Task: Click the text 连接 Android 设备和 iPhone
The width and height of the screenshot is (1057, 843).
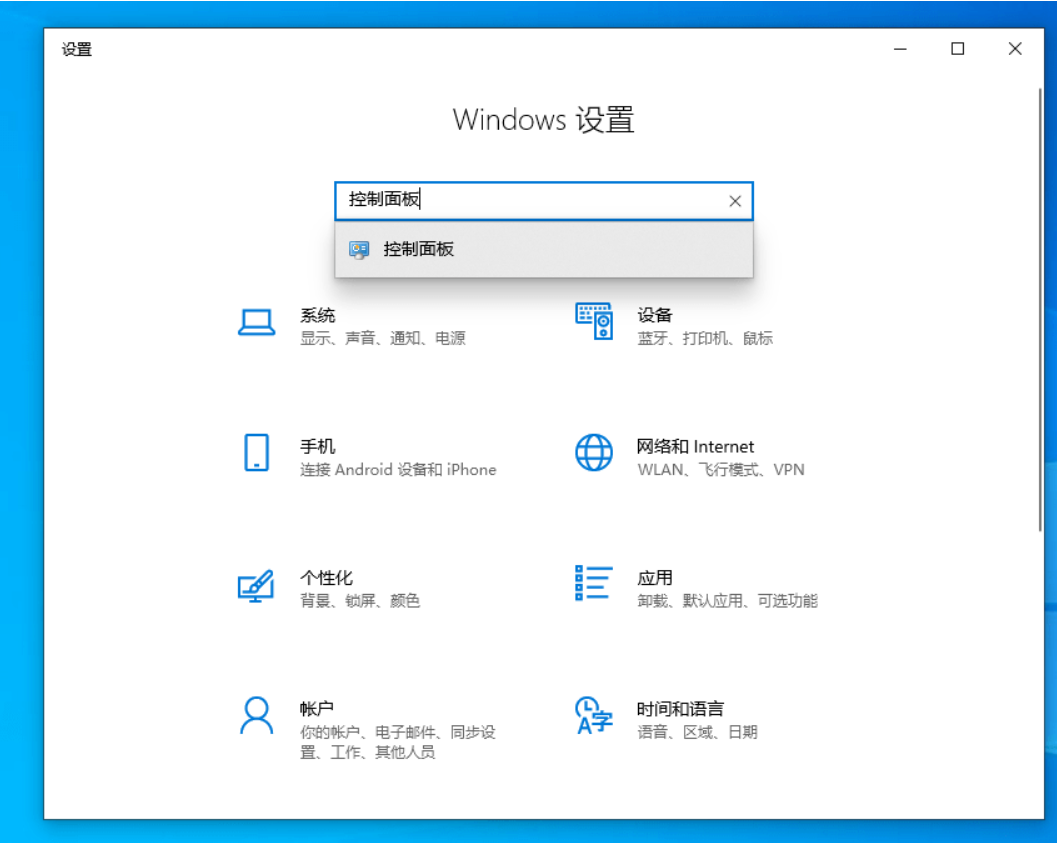Action: [x=398, y=470]
